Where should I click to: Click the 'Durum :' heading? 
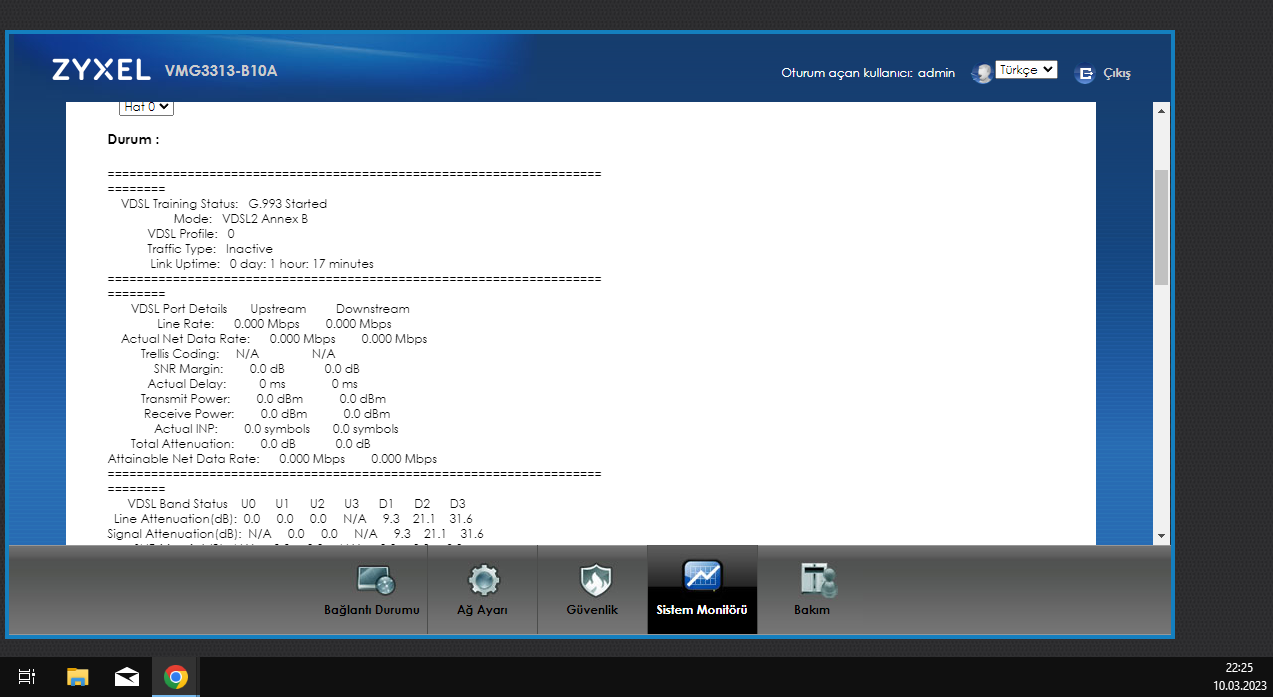pyautogui.click(x=134, y=140)
